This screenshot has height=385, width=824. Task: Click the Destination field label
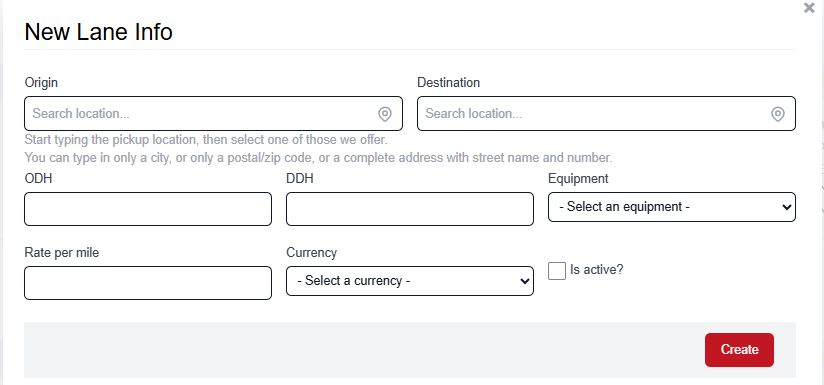tap(448, 82)
